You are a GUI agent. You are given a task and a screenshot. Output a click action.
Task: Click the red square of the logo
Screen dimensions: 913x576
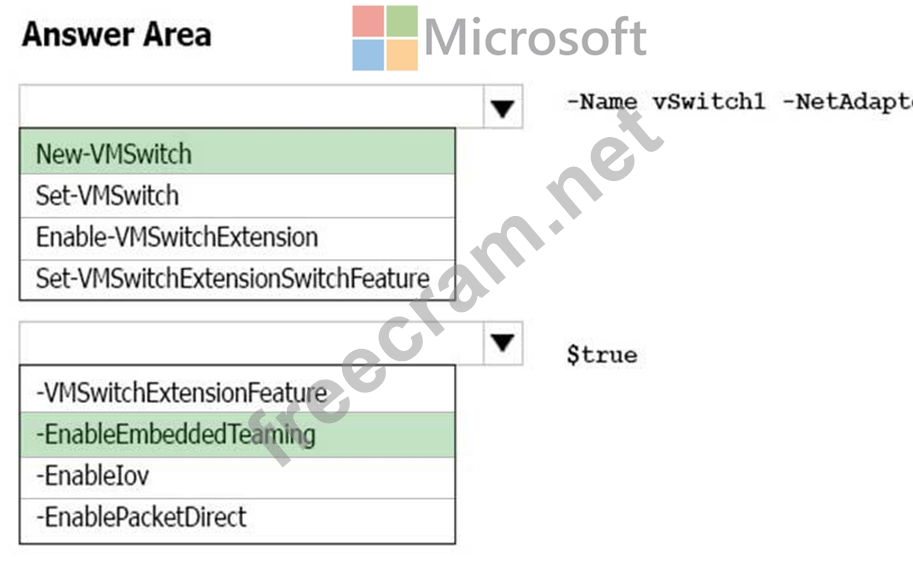click(x=368, y=21)
